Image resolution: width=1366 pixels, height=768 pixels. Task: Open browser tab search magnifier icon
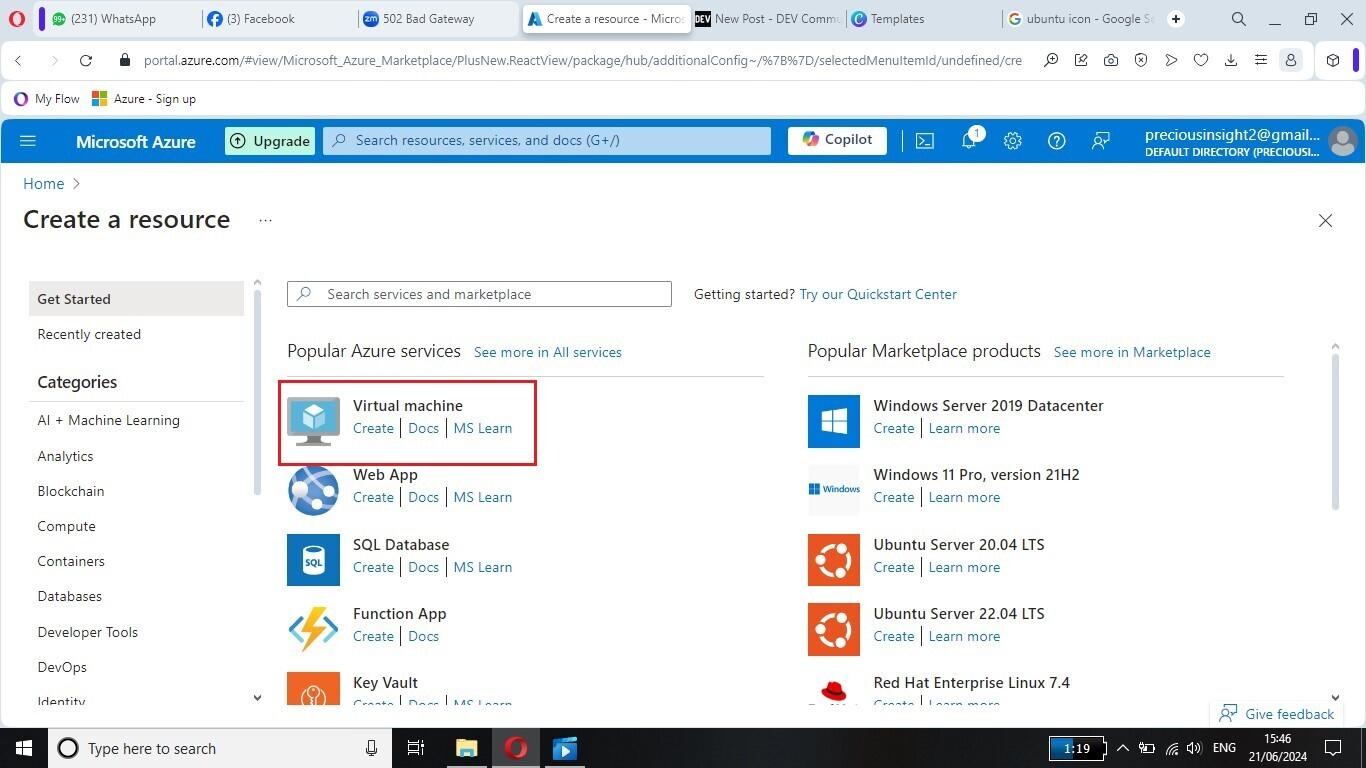(x=1238, y=19)
